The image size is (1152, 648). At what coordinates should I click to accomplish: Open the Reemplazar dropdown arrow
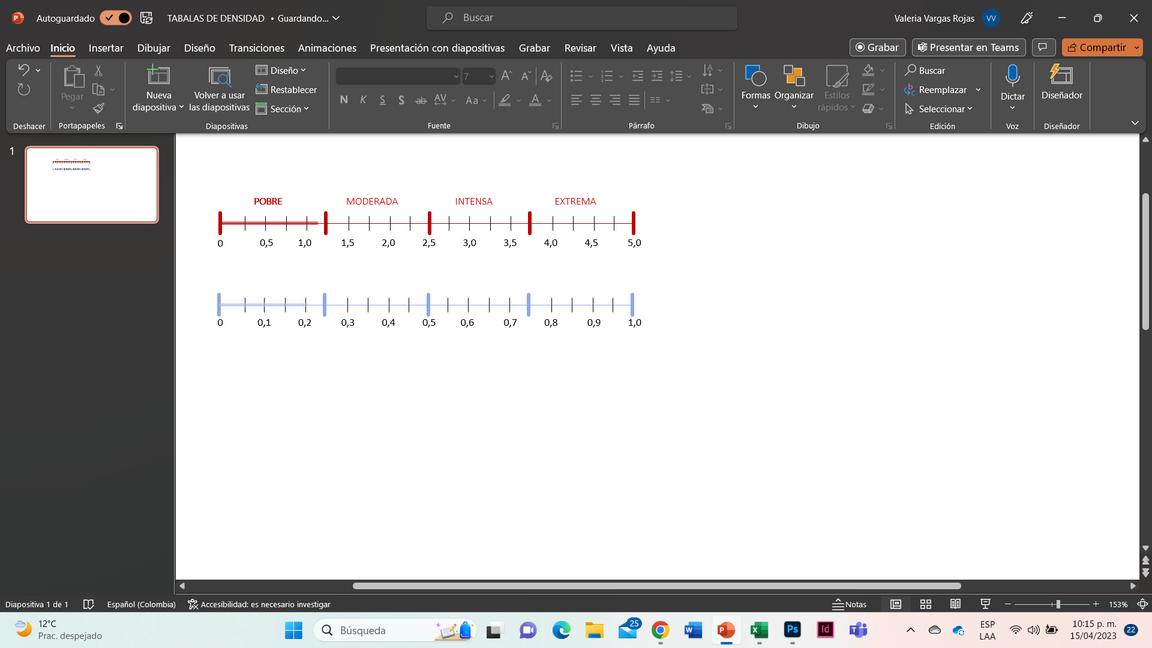(978, 90)
